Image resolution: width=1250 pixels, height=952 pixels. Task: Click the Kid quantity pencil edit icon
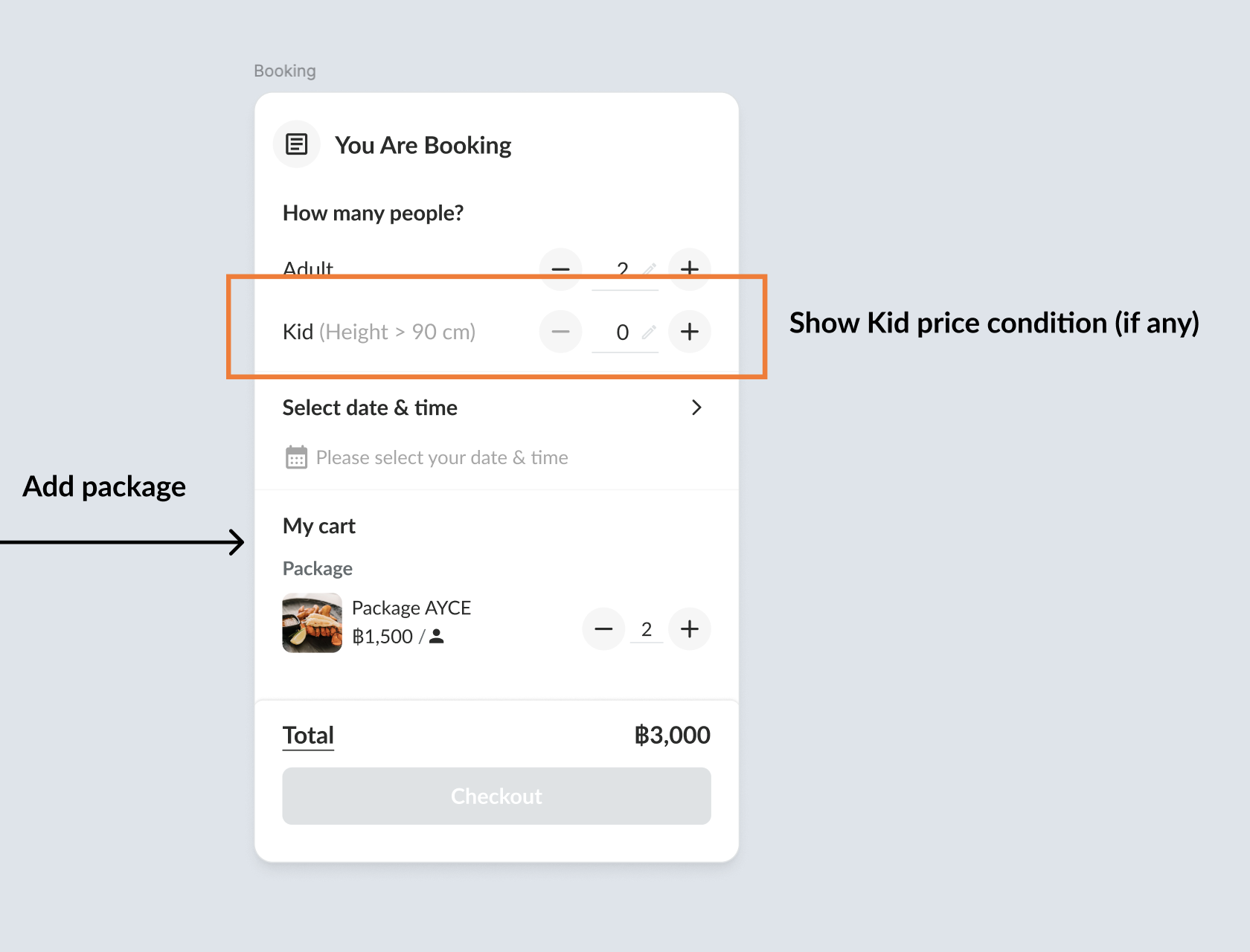tap(650, 332)
